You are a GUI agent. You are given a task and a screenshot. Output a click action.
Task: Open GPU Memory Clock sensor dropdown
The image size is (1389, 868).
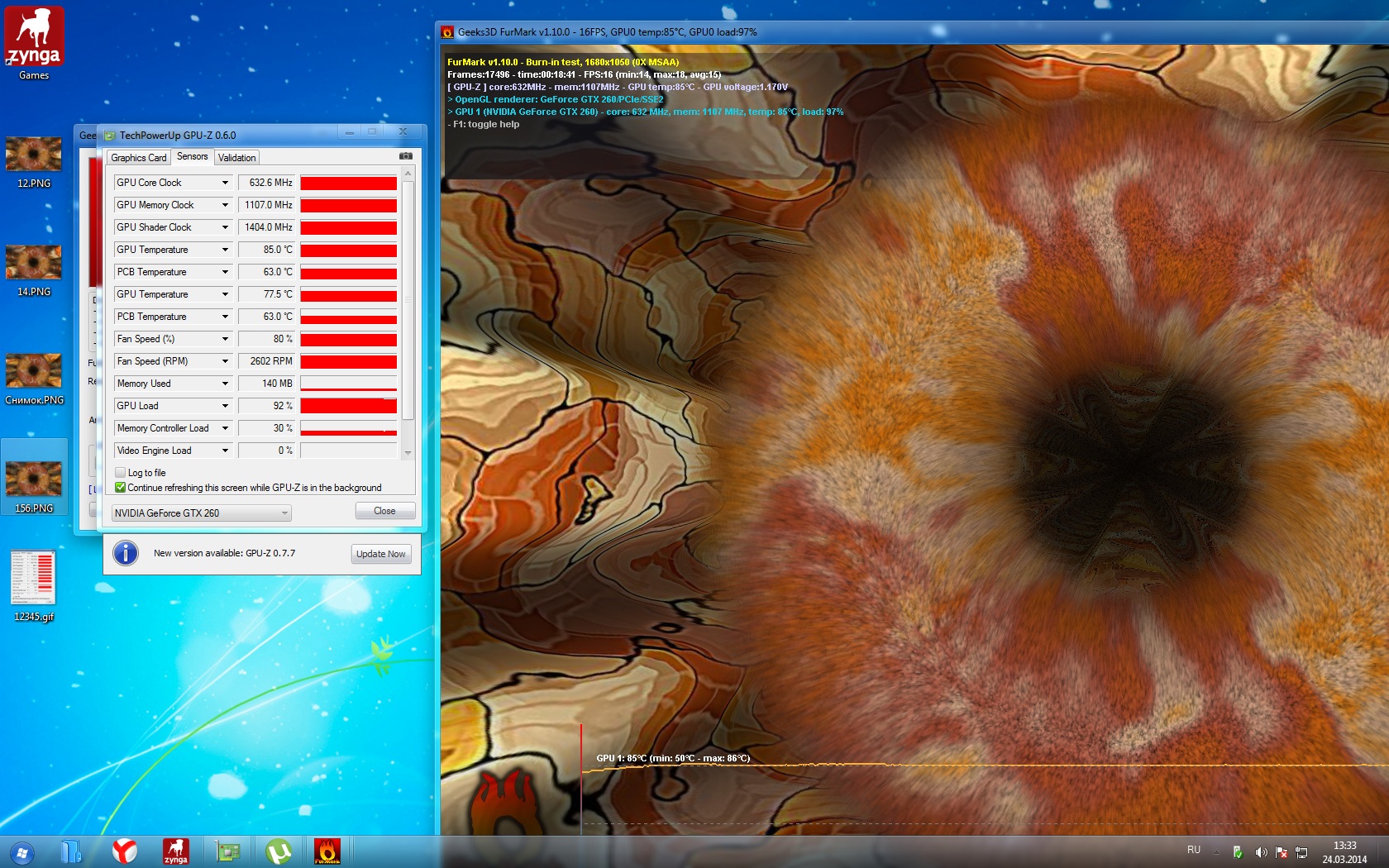pyautogui.click(x=173, y=205)
